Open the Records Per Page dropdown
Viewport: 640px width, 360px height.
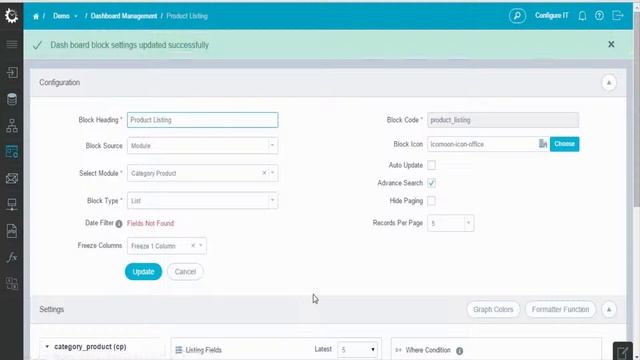point(451,223)
